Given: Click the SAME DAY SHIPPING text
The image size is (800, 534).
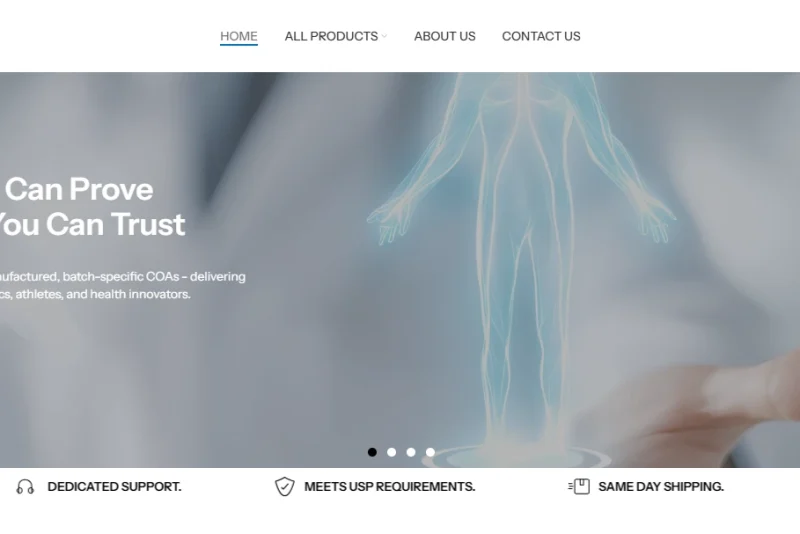Looking at the screenshot, I should pyautogui.click(x=661, y=487).
